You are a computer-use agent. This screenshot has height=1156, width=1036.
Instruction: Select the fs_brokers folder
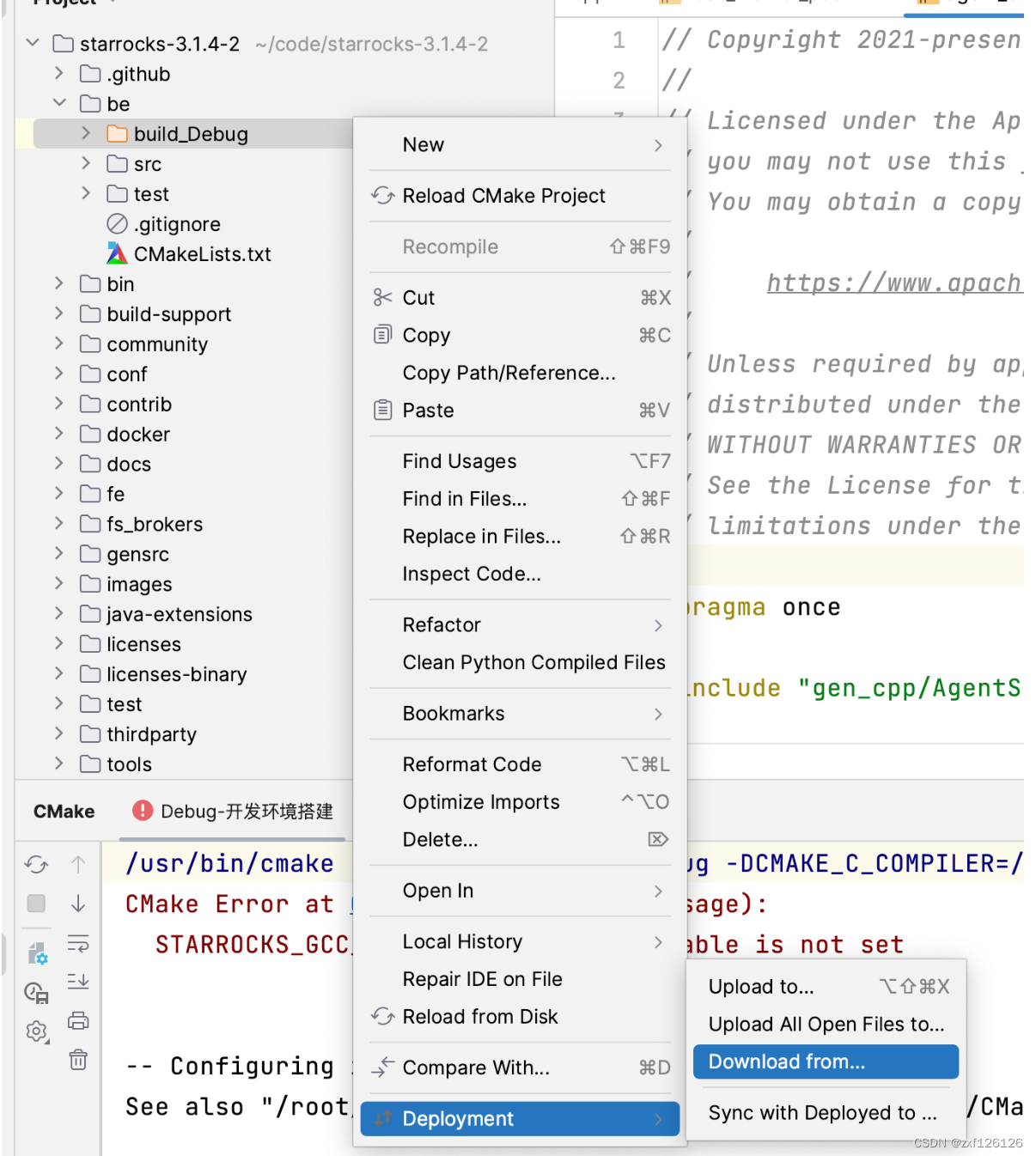pyautogui.click(x=155, y=524)
